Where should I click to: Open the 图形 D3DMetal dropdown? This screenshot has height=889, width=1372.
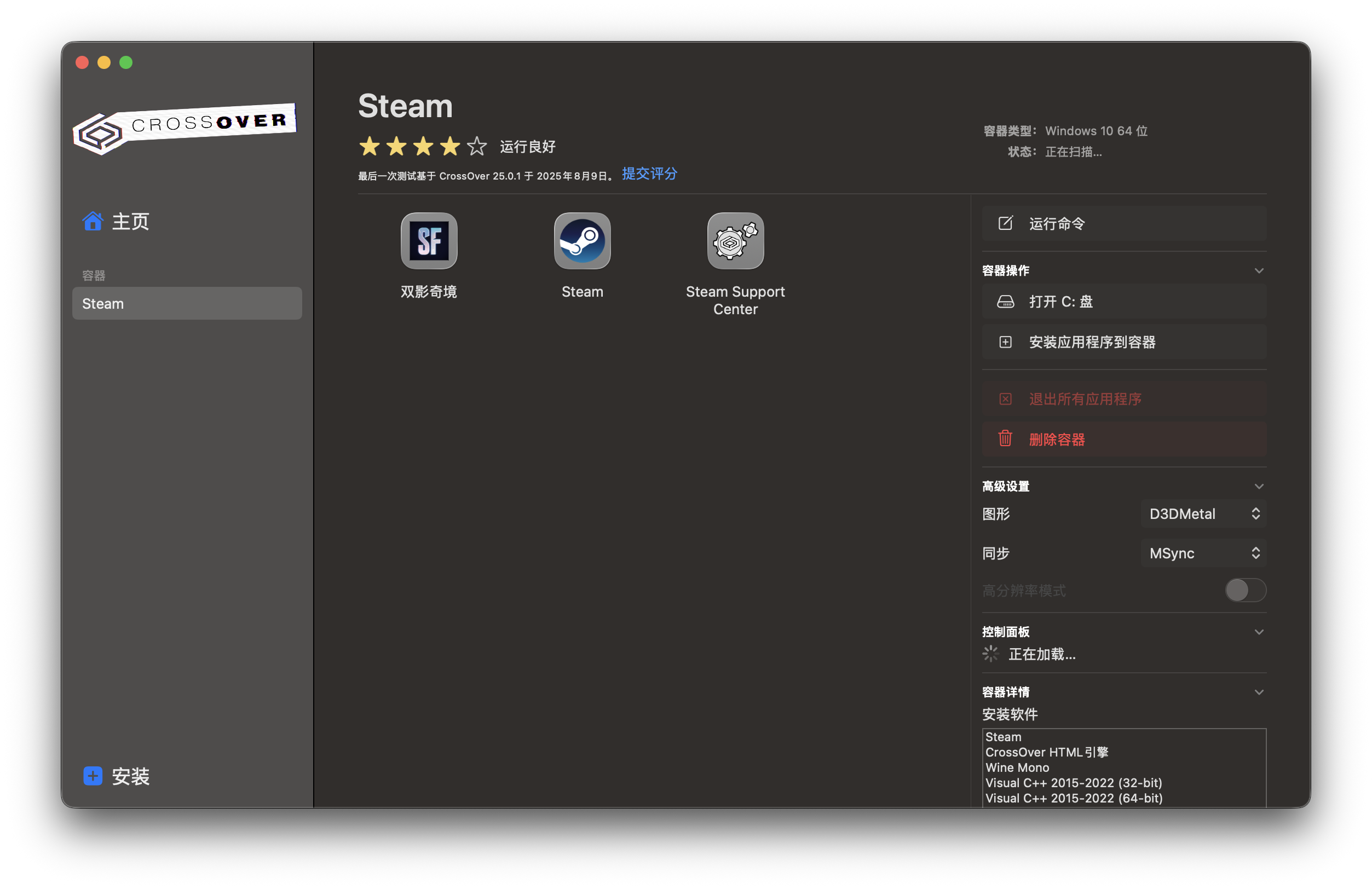[1204, 513]
